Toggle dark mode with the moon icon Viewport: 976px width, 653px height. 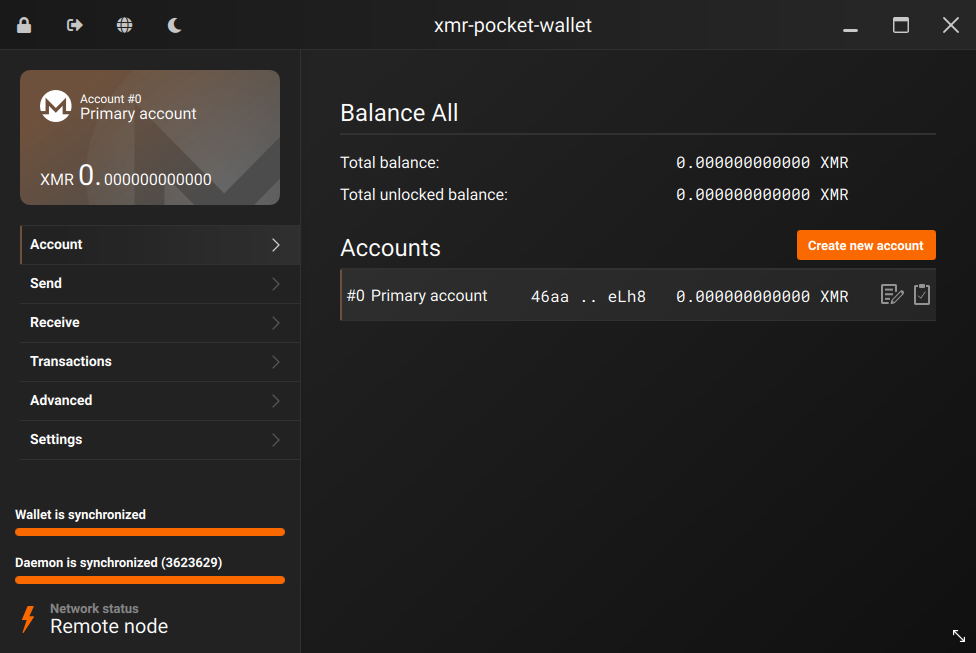click(174, 24)
